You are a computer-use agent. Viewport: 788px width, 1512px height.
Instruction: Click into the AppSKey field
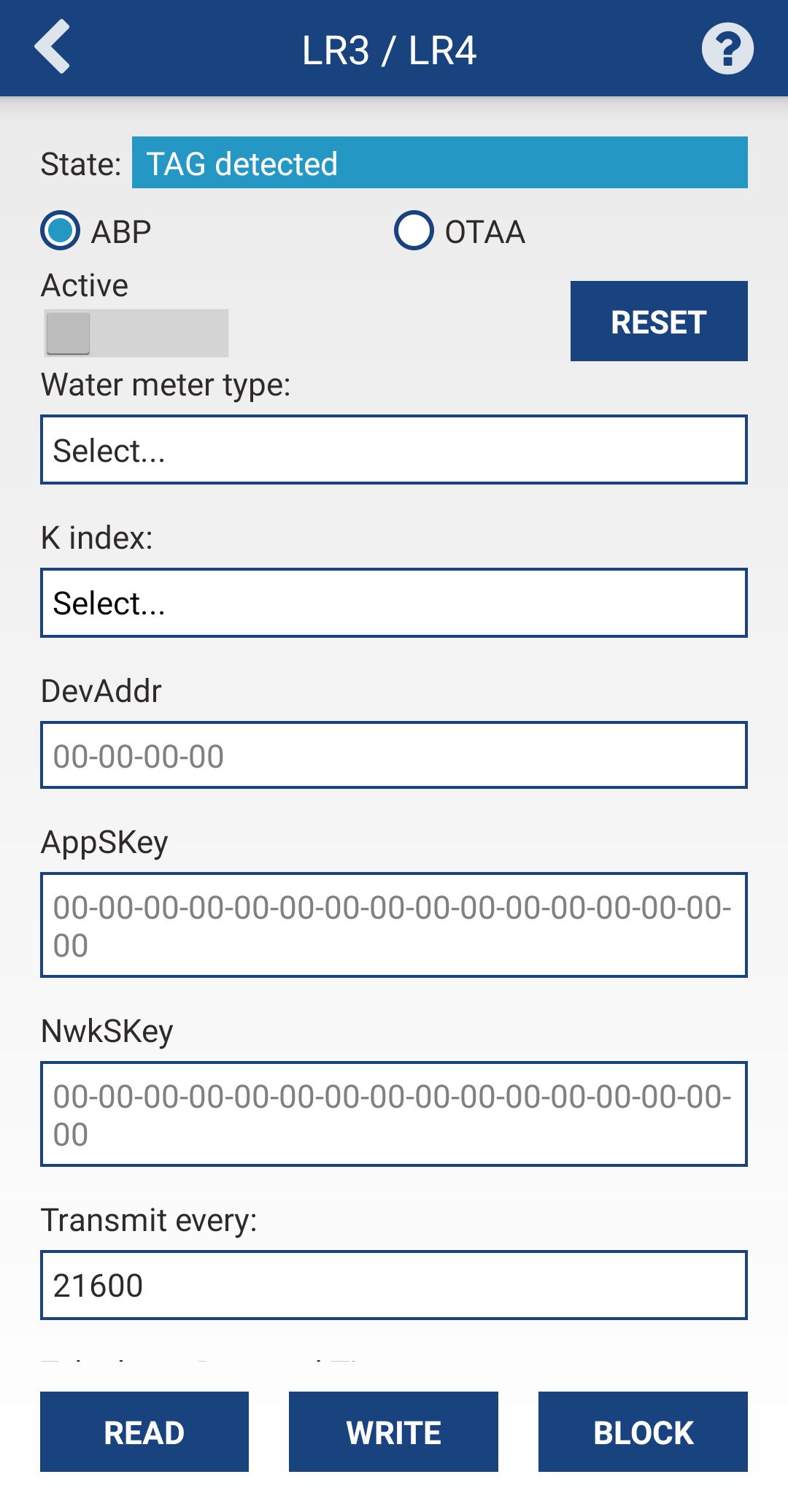(x=394, y=925)
